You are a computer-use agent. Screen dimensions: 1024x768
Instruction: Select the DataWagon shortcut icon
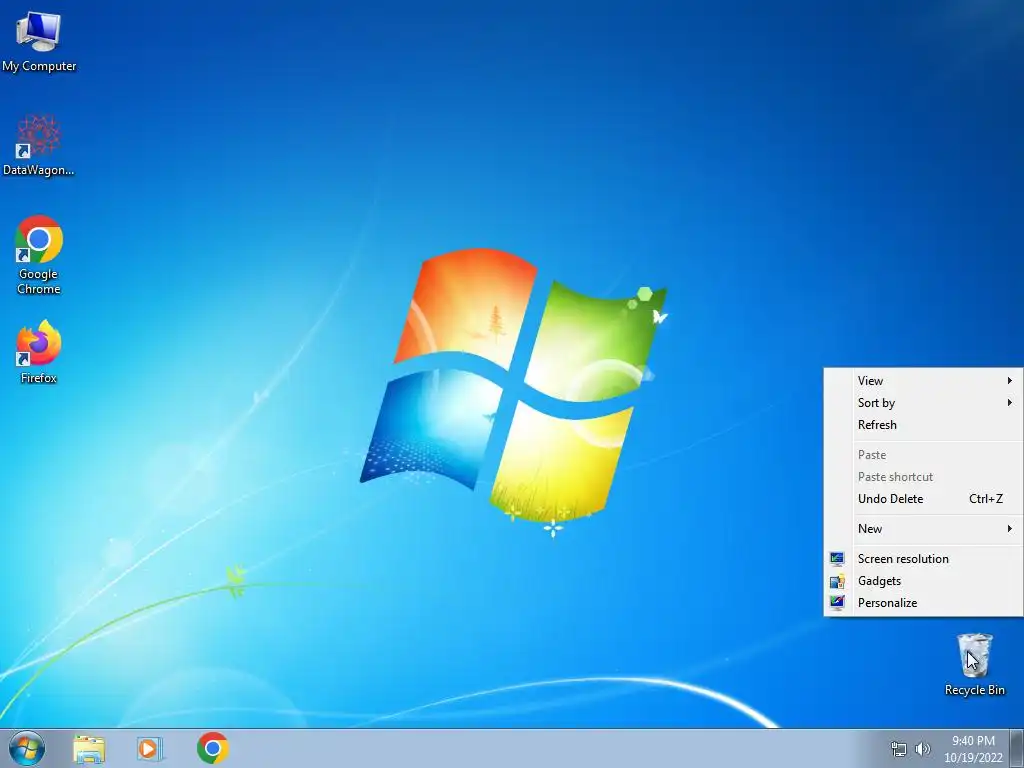[x=39, y=145]
